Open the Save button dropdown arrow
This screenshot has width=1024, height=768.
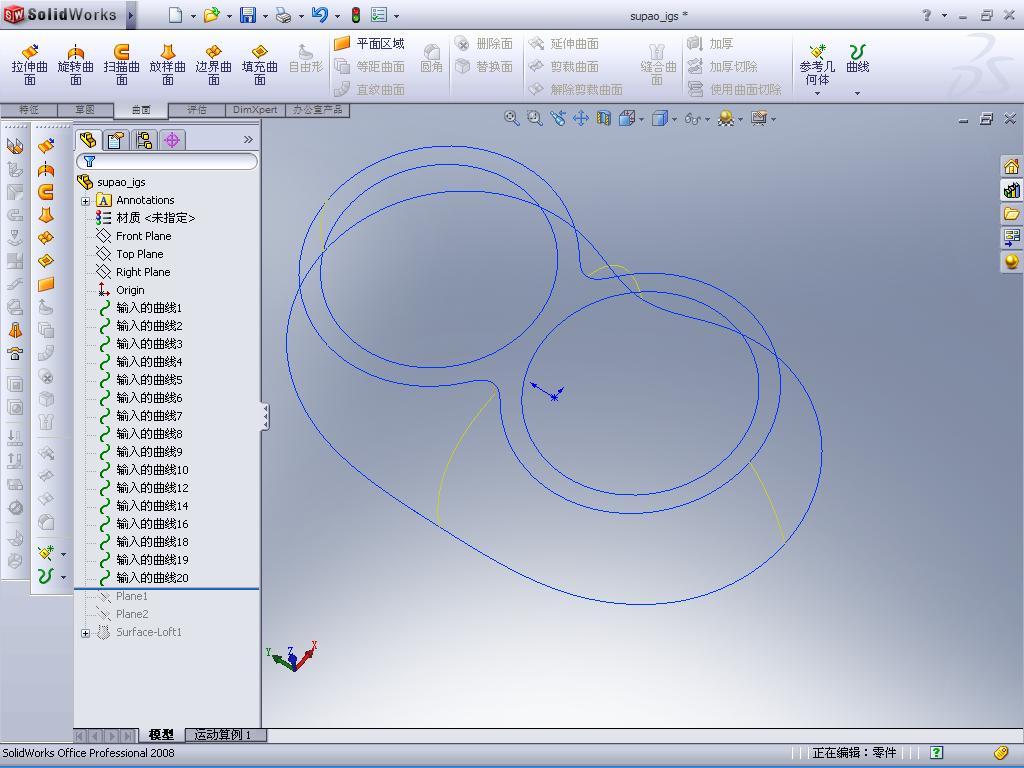265,16
